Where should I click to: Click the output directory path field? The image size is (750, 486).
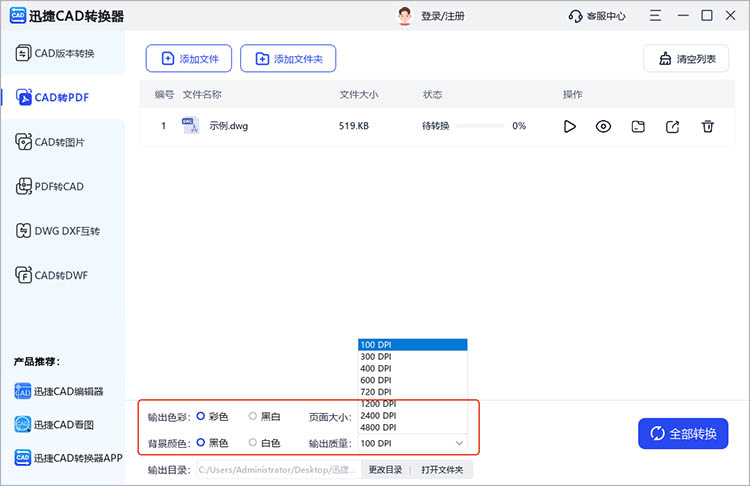(278, 470)
